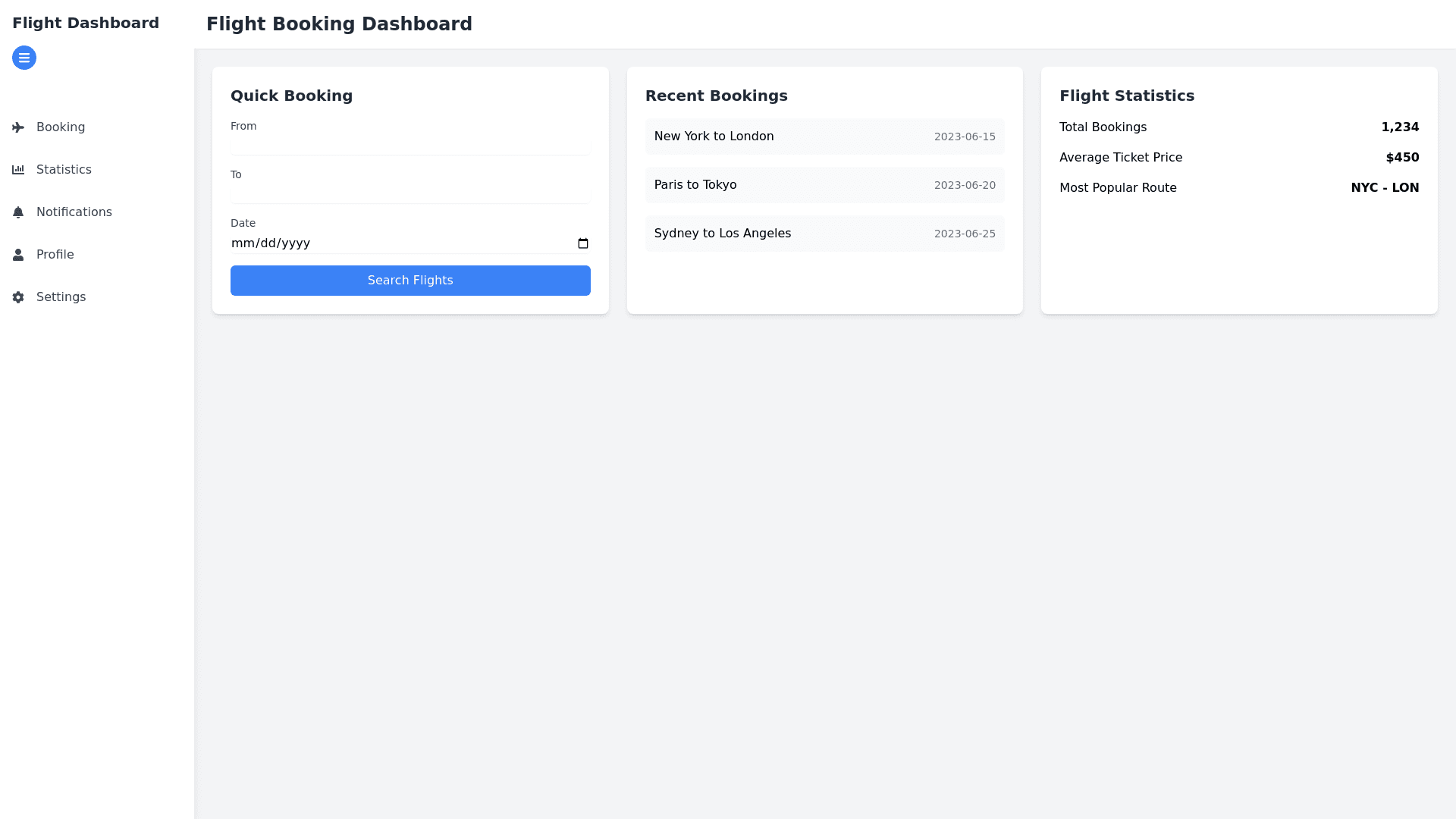Viewport: 1456px width, 819px height.
Task: Navigate to Settings label
Action: click(61, 297)
